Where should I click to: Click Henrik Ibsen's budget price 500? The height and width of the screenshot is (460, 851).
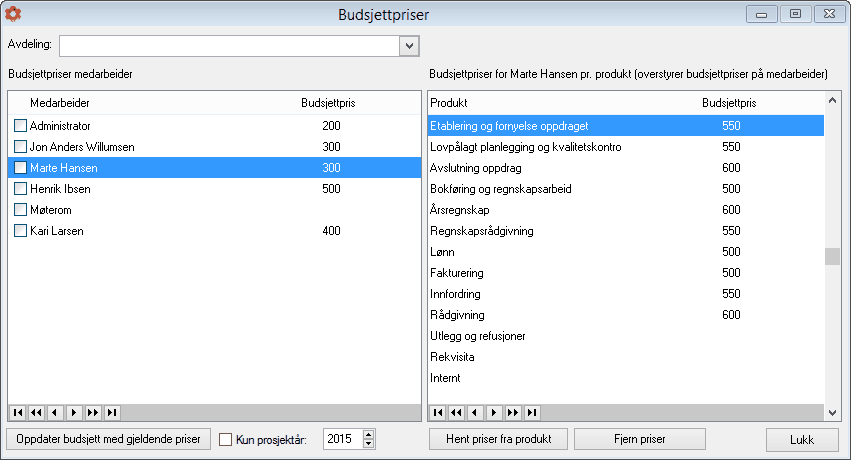tap(331, 189)
